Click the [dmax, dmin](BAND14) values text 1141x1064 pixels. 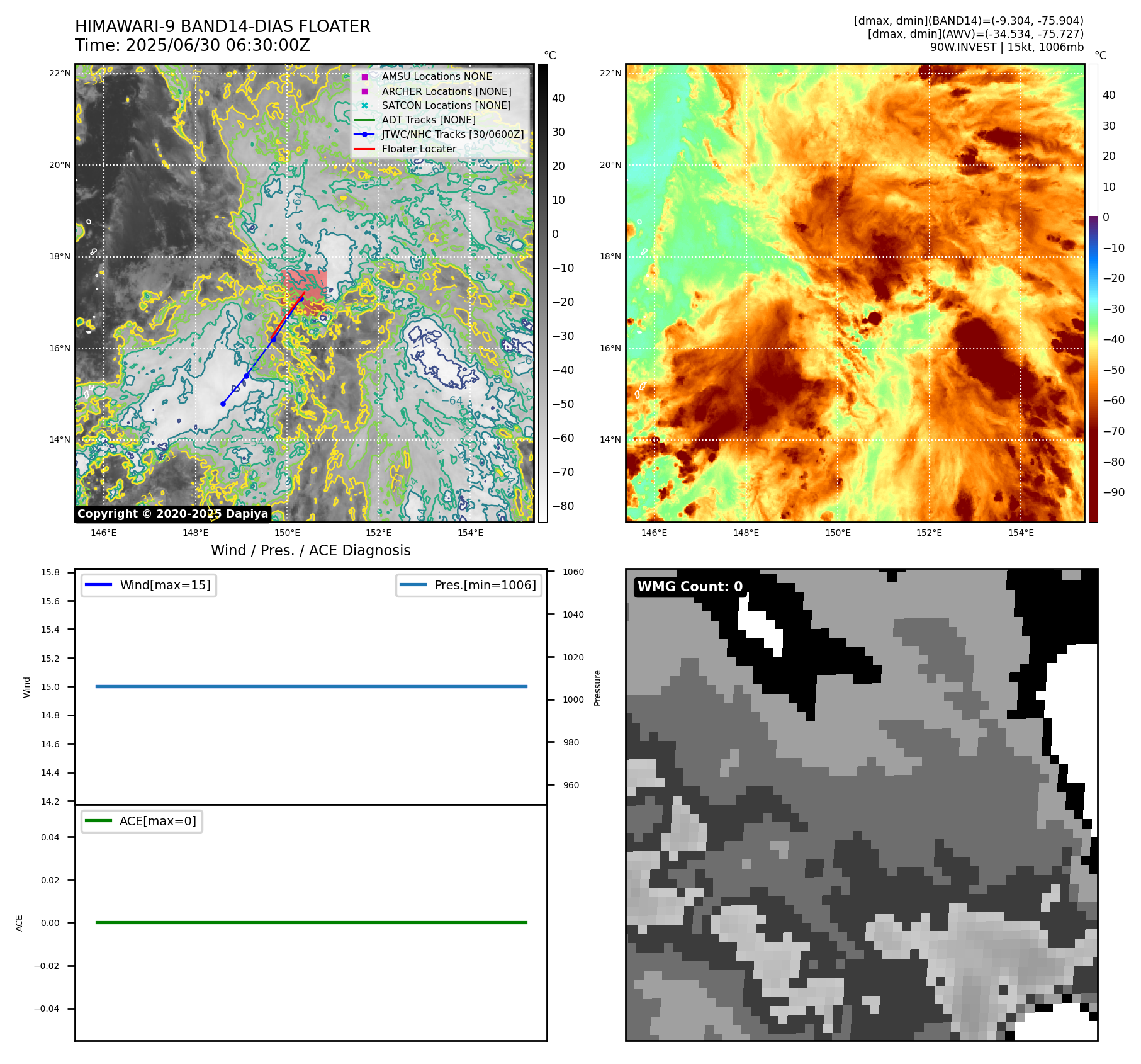(x=969, y=21)
